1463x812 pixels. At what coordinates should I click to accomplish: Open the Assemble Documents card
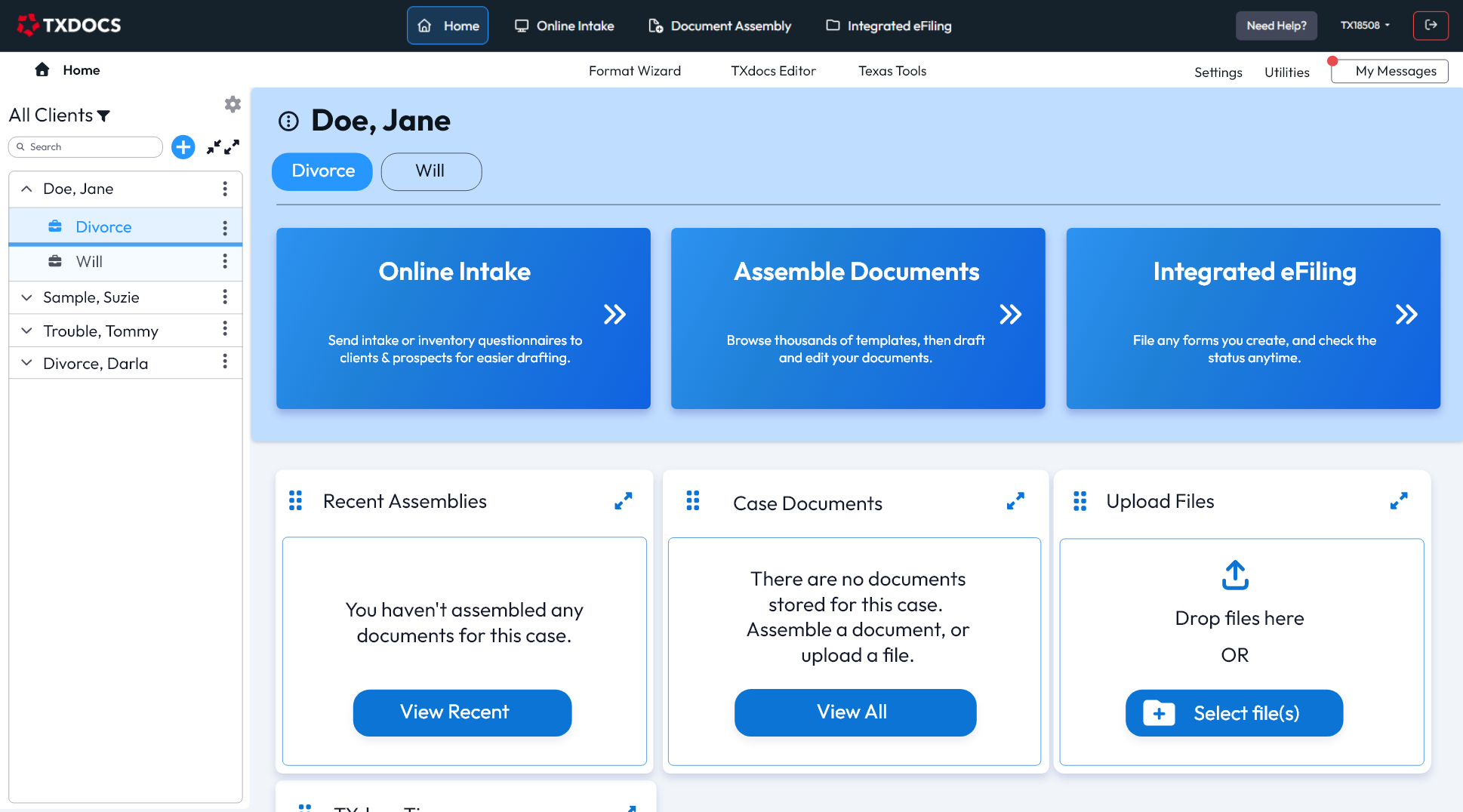pos(858,318)
